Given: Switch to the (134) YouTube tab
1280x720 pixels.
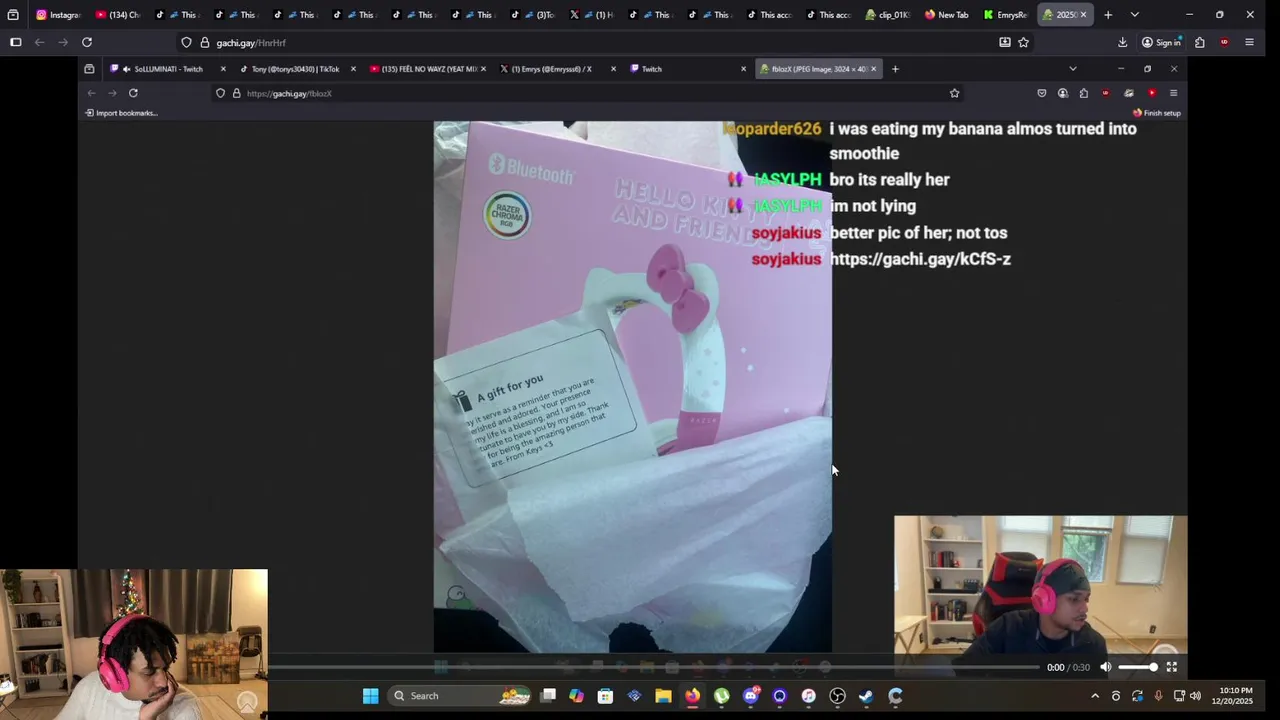Looking at the screenshot, I should 118,15.
